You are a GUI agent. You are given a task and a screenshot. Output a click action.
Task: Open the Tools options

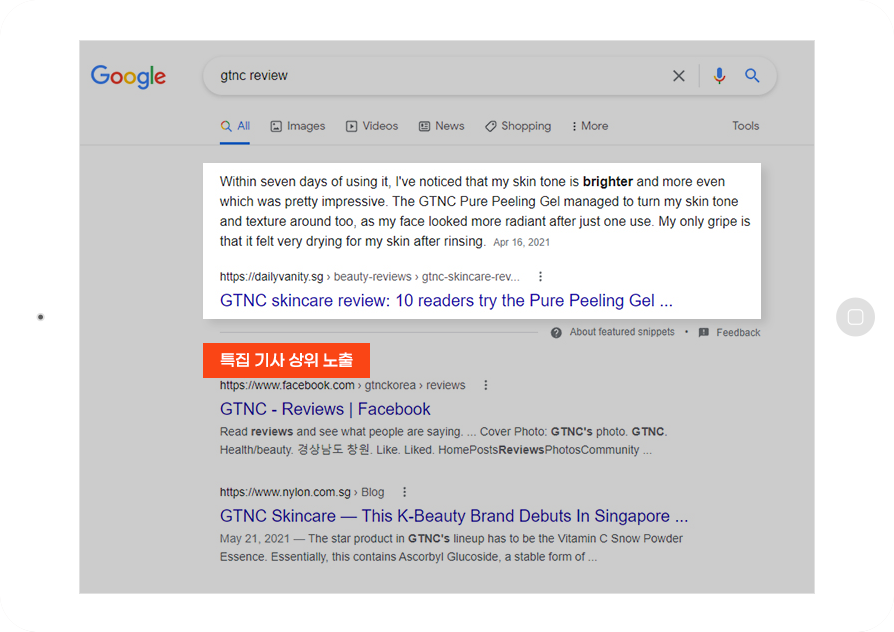pyautogui.click(x=746, y=125)
